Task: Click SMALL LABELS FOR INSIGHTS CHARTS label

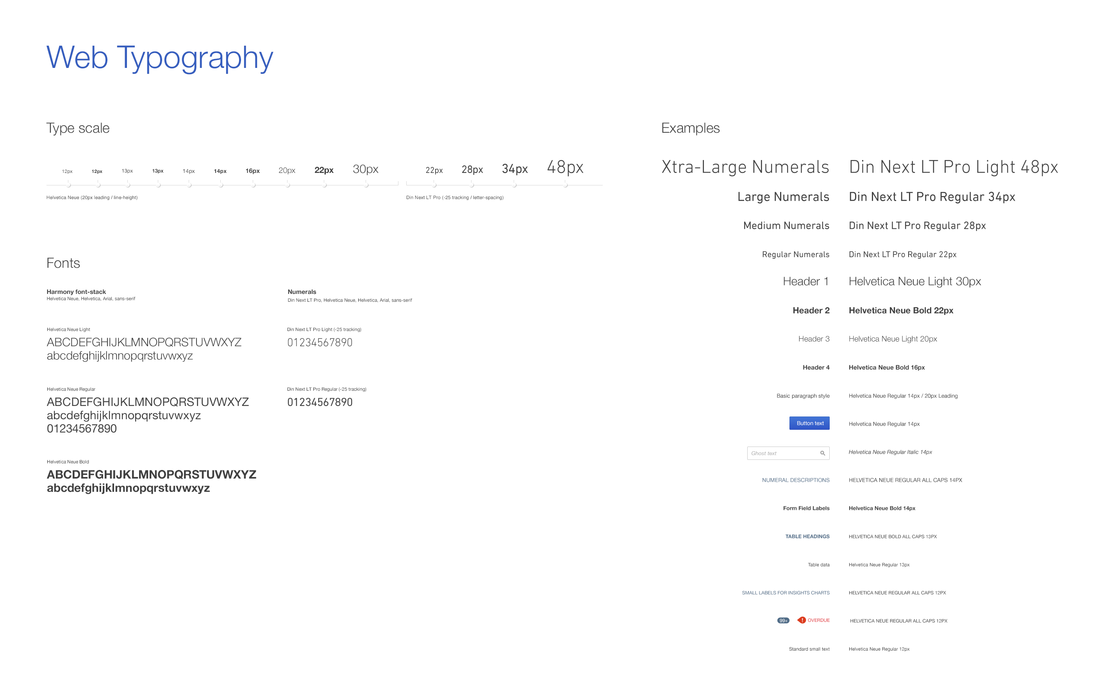Action: [786, 592]
